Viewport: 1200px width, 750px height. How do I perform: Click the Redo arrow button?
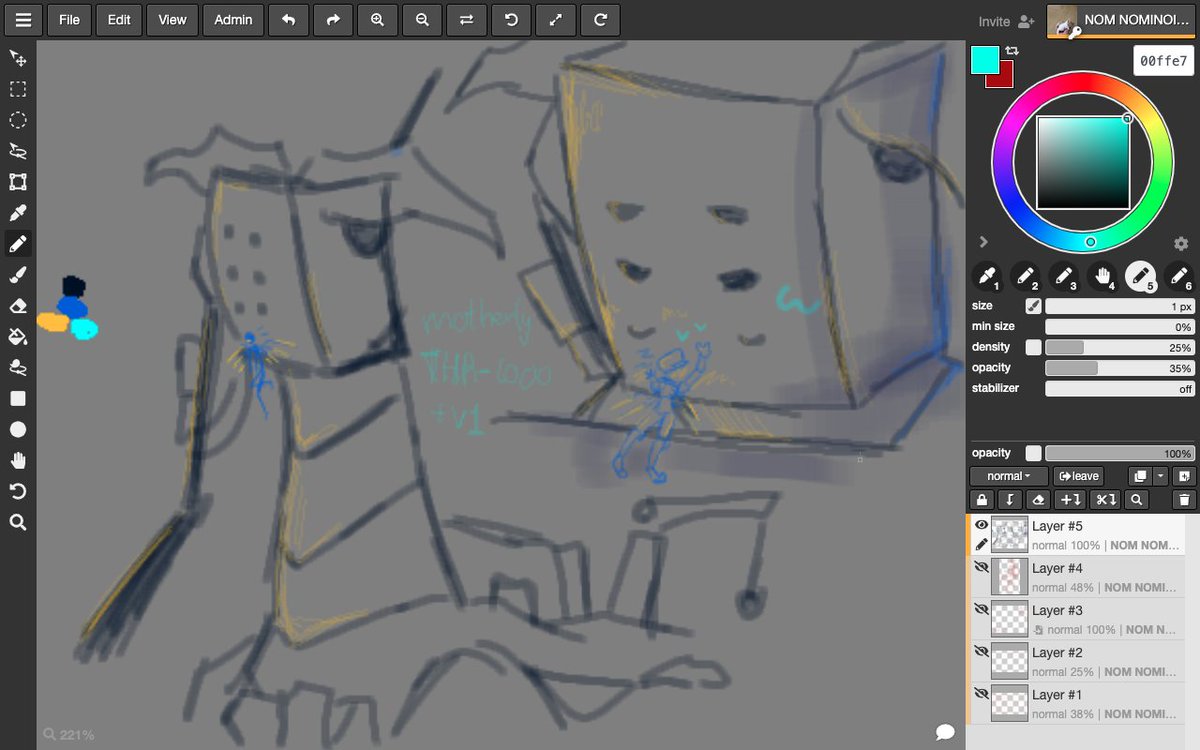[x=333, y=20]
